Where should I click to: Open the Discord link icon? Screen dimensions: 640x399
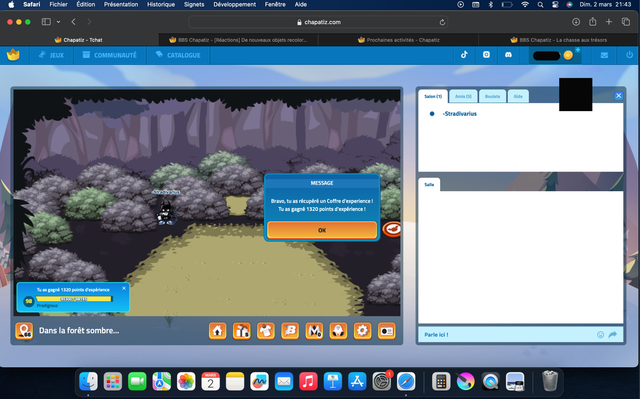[508, 55]
